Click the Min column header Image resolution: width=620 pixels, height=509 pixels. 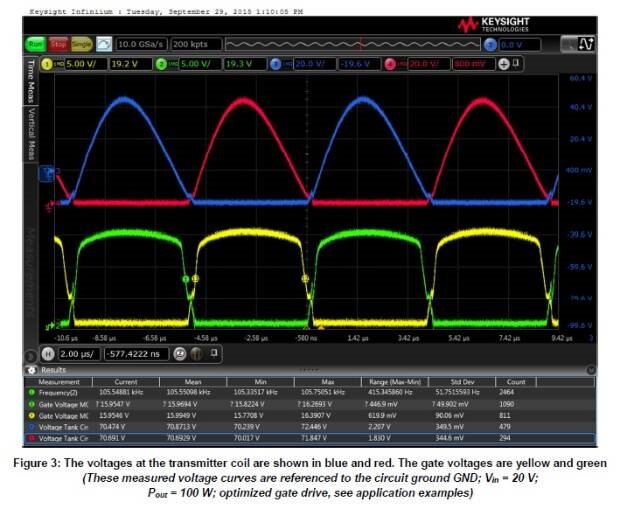(260, 382)
